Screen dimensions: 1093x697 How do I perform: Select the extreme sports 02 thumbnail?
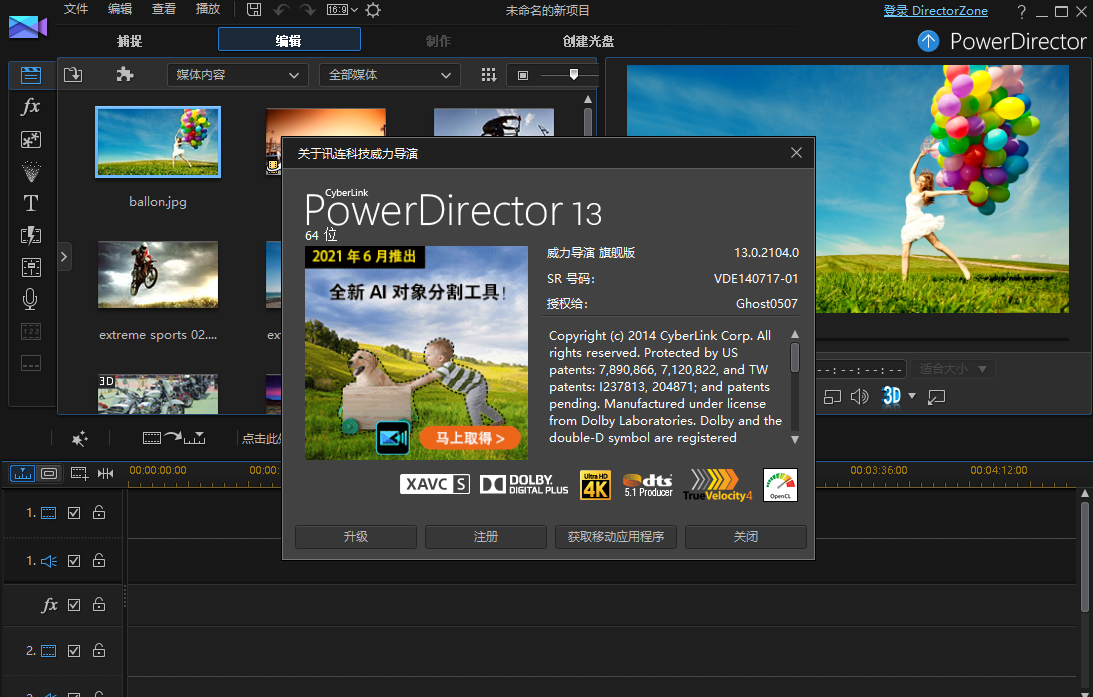pos(158,275)
